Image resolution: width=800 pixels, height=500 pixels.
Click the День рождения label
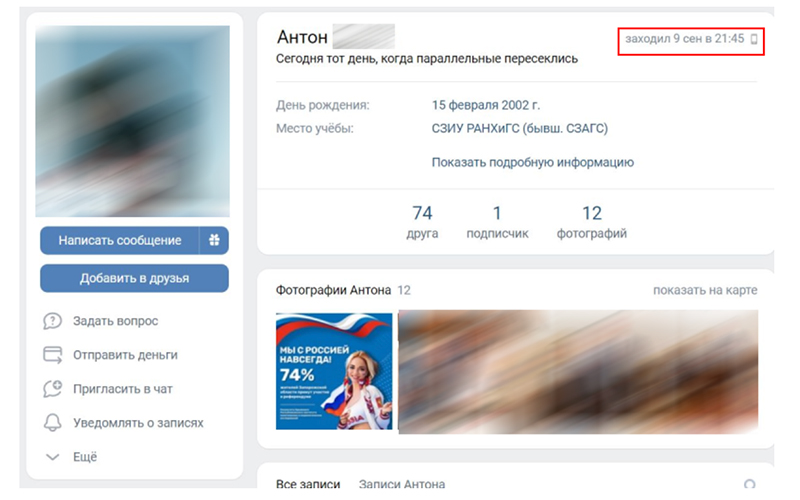(x=322, y=105)
